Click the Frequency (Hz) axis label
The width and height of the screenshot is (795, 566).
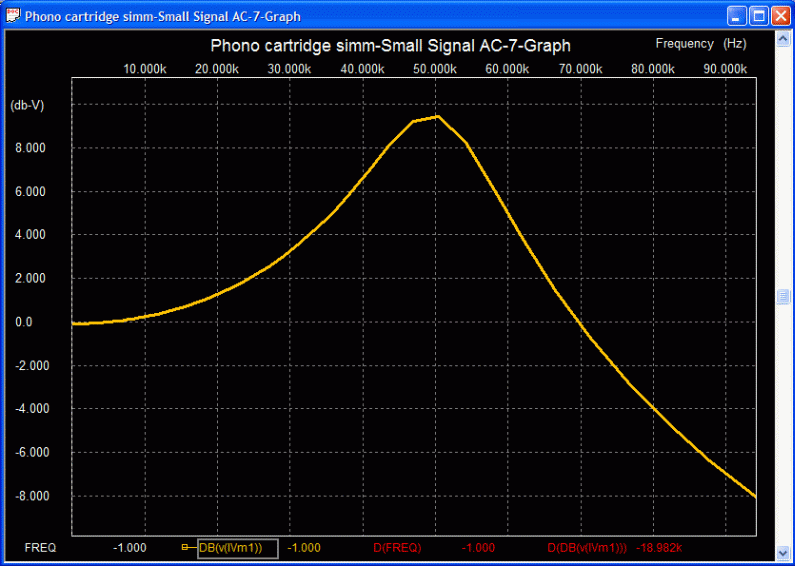pos(700,44)
